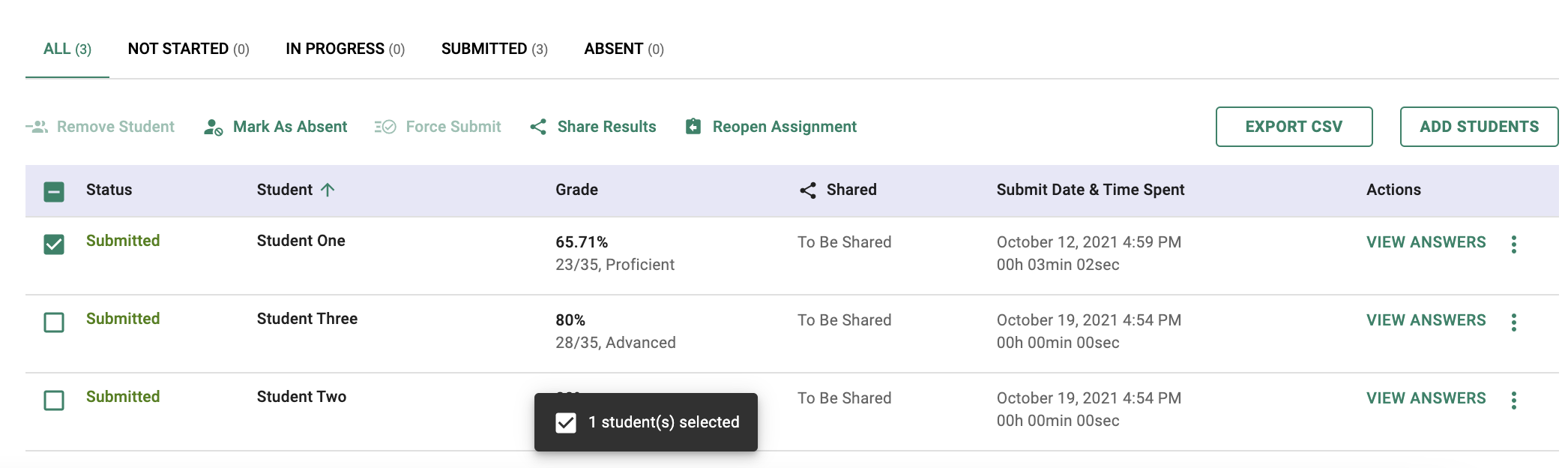Viewport: 1568px width, 468px height.
Task: Open more options menu for Student Three
Action: pos(1514,322)
